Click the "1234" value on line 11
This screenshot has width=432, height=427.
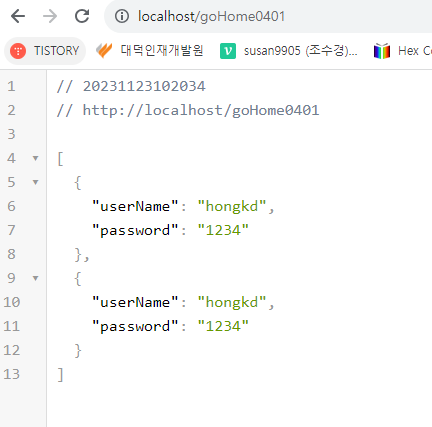(223, 326)
